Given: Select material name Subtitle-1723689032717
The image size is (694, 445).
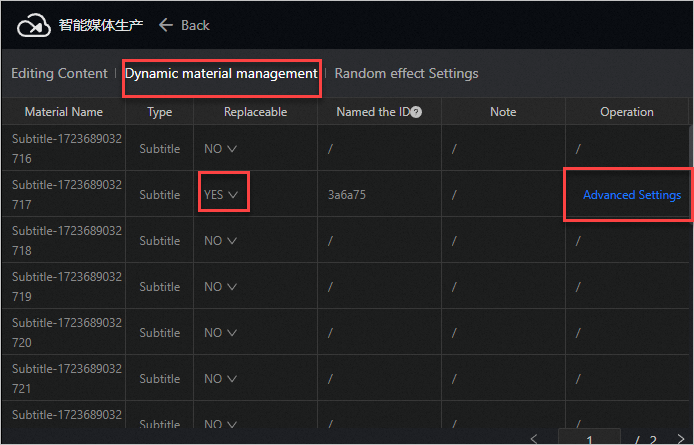Looking at the screenshot, I should tap(67, 194).
